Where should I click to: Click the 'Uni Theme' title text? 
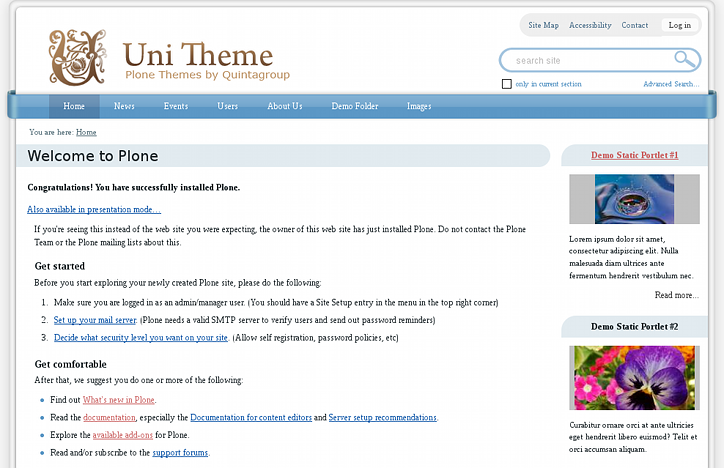[198, 54]
